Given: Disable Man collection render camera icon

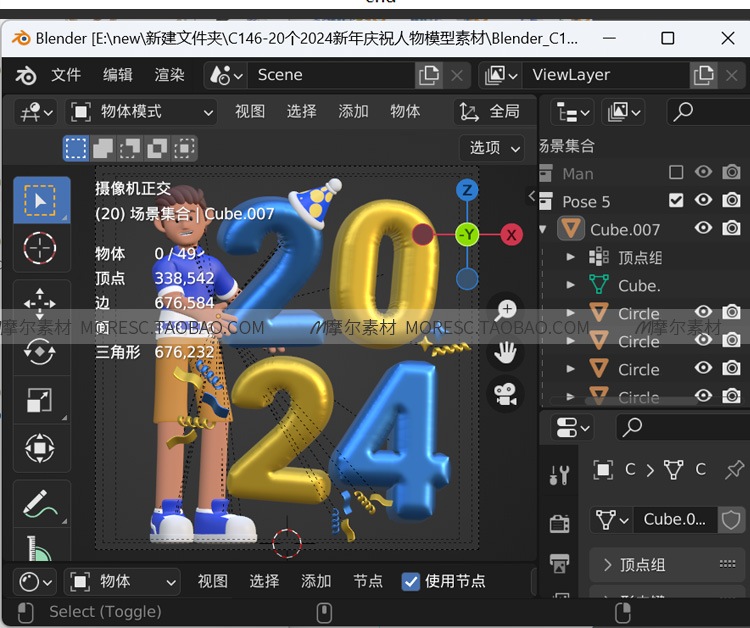Looking at the screenshot, I should point(731,172).
